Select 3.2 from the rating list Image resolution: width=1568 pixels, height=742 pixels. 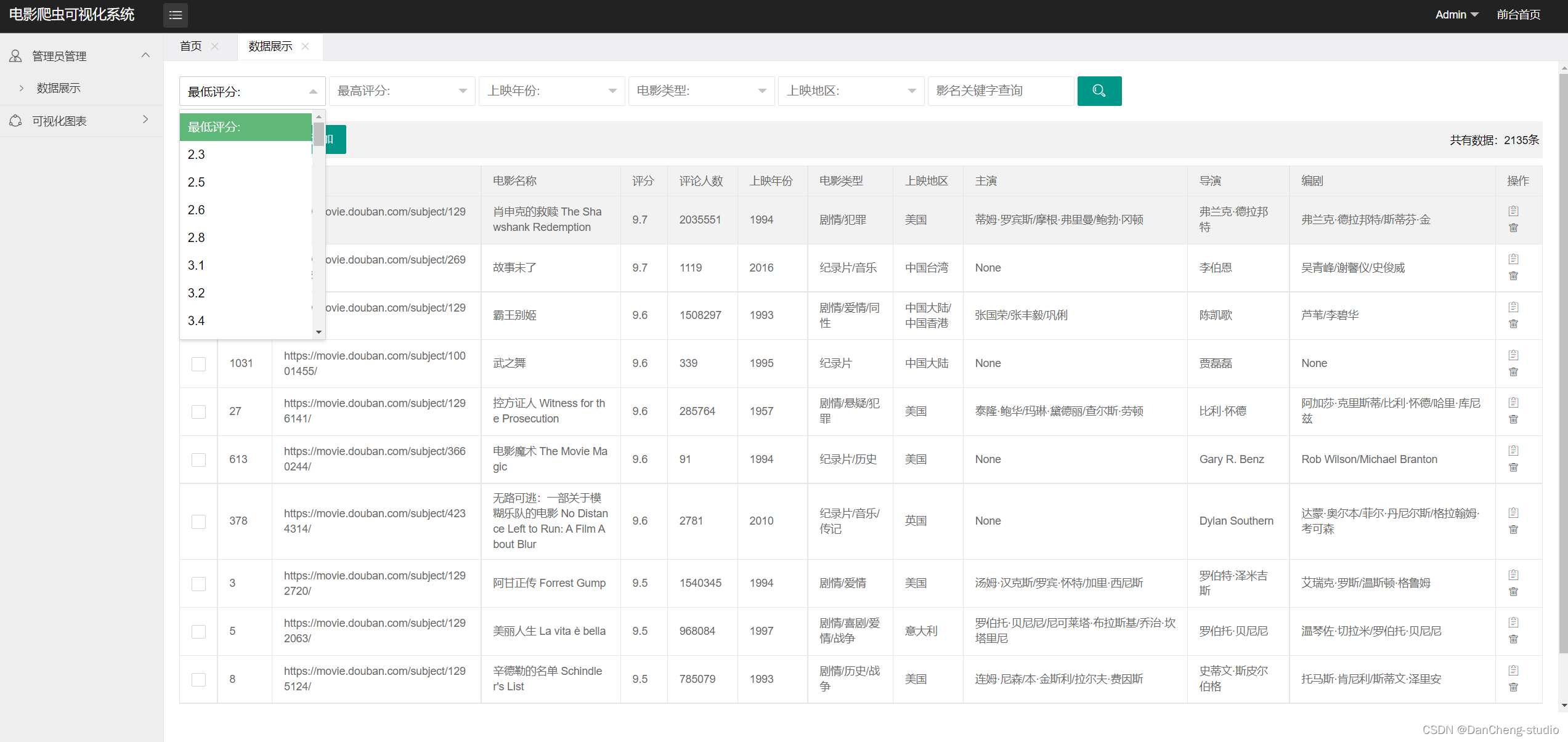[x=246, y=293]
